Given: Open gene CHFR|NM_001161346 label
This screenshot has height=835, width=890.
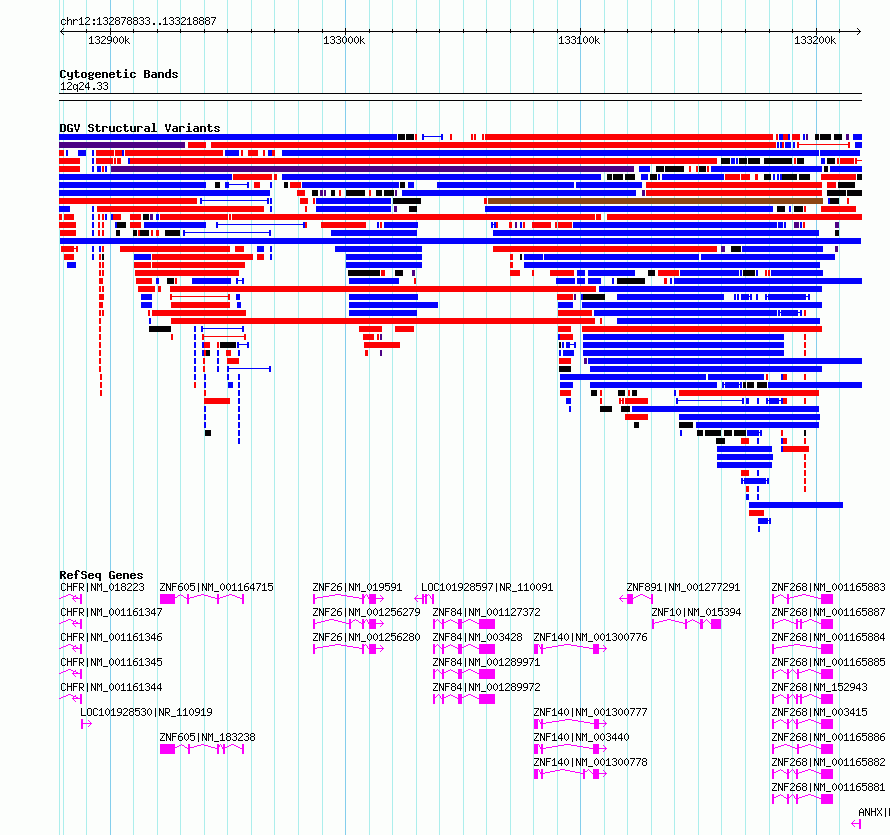Looking at the screenshot, I should coord(111,637).
